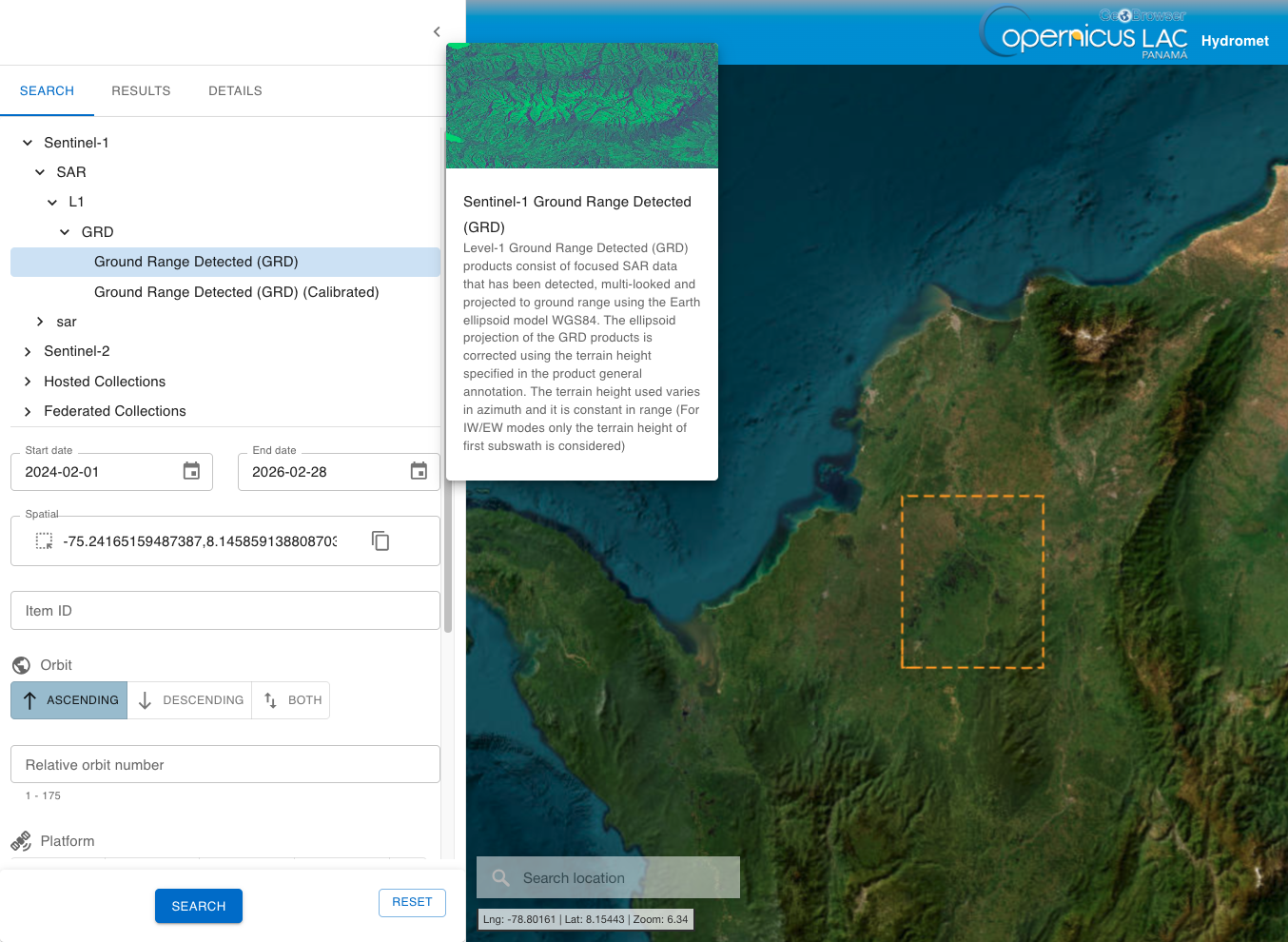Image resolution: width=1288 pixels, height=942 pixels.
Task: Click the RESET button
Action: point(412,902)
